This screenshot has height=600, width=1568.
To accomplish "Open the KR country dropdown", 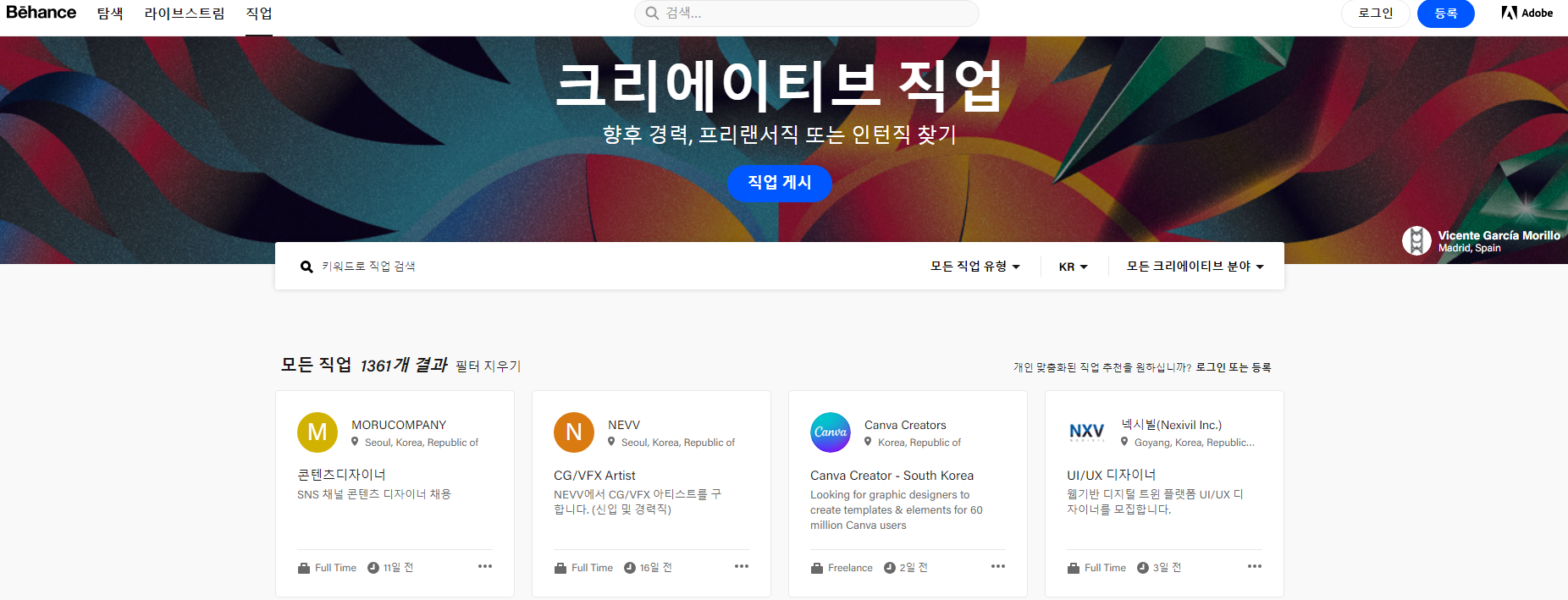I will (1074, 267).
